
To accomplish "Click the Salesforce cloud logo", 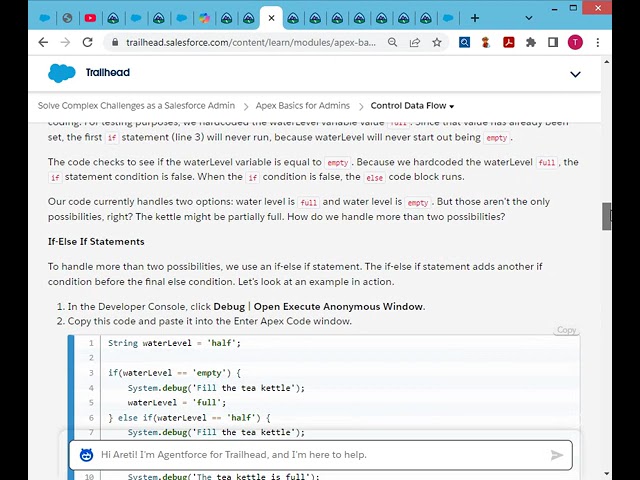I will 62,73.
